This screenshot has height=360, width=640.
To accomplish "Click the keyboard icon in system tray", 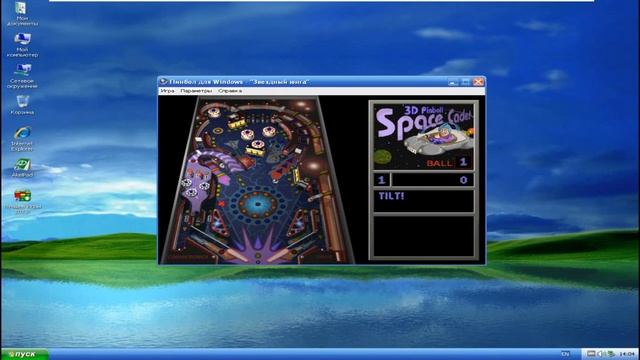I will [591, 354].
